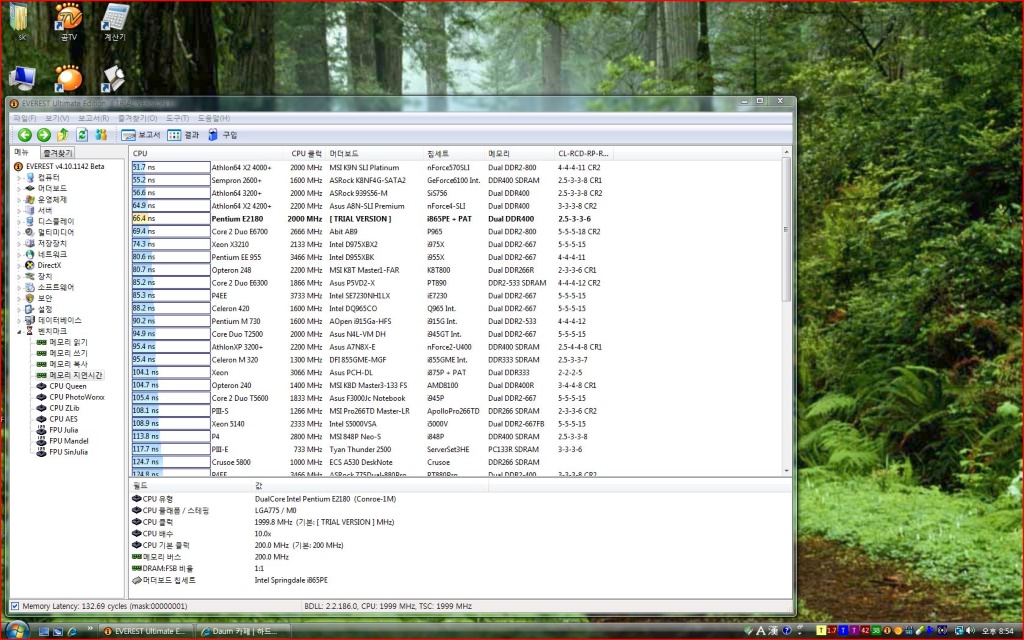Click 필드 column header in details pane
Screen dimensions: 1024x640
pyautogui.click(x=191, y=486)
